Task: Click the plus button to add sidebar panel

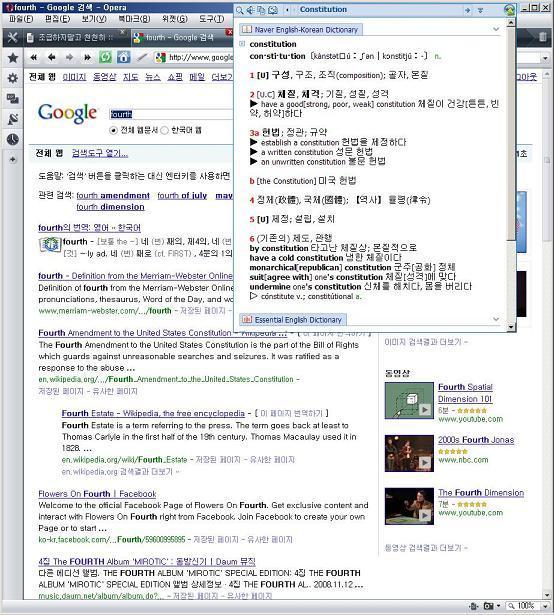Action: tap(13, 159)
